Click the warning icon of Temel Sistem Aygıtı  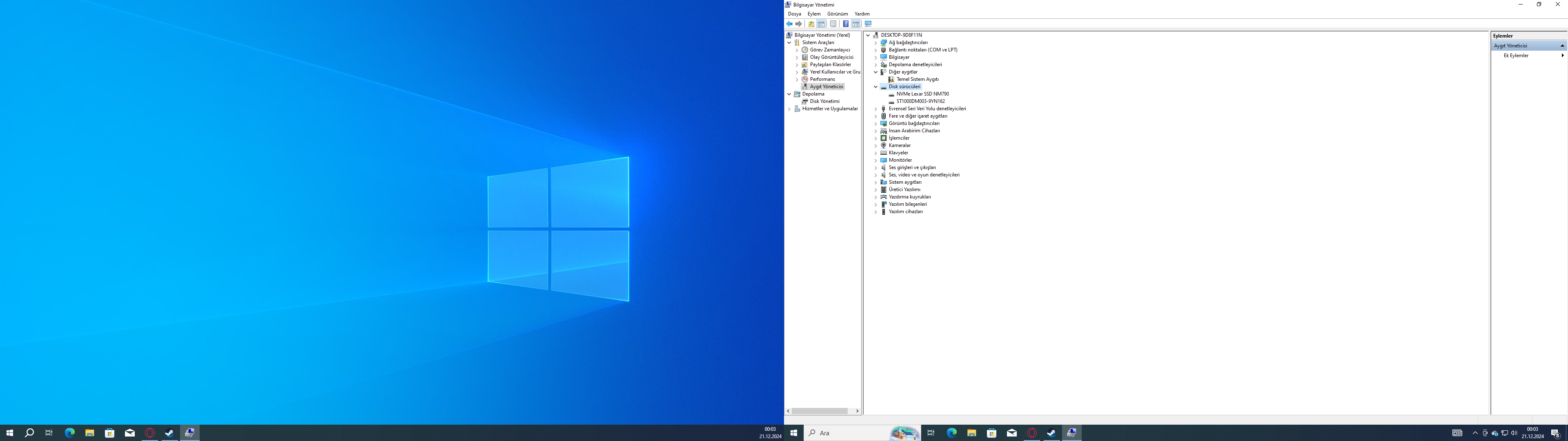pos(891,79)
